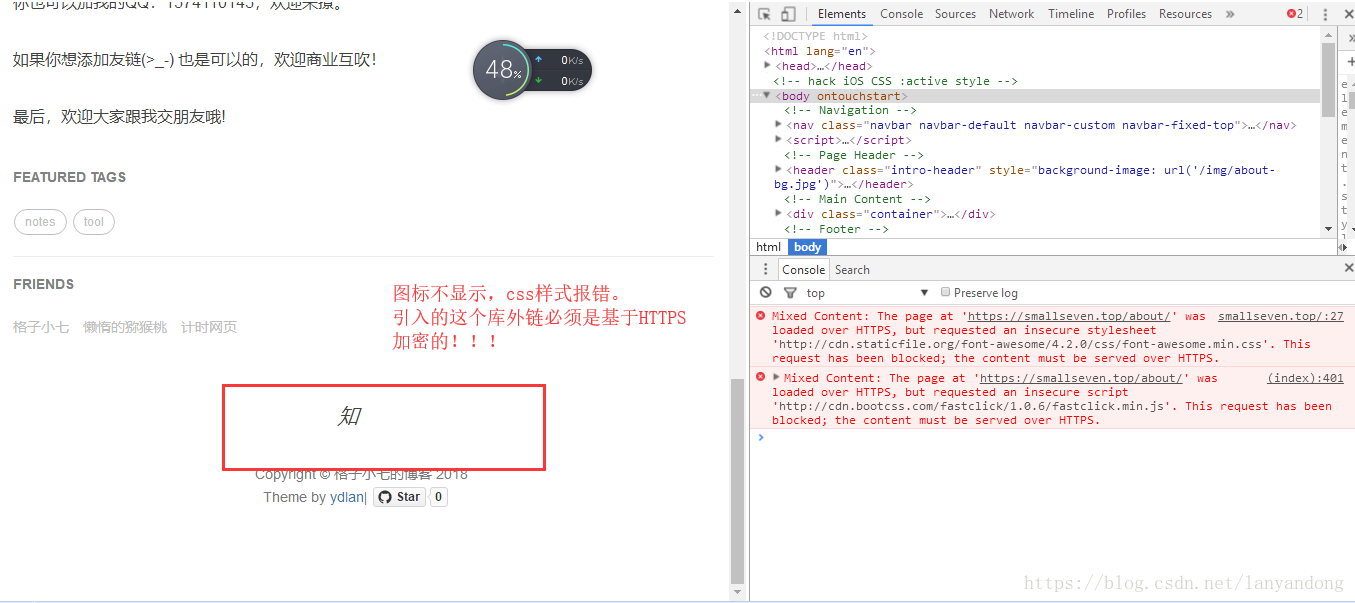
Task: Click the red error count badge
Action: pyautogui.click(x=1295, y=14)
